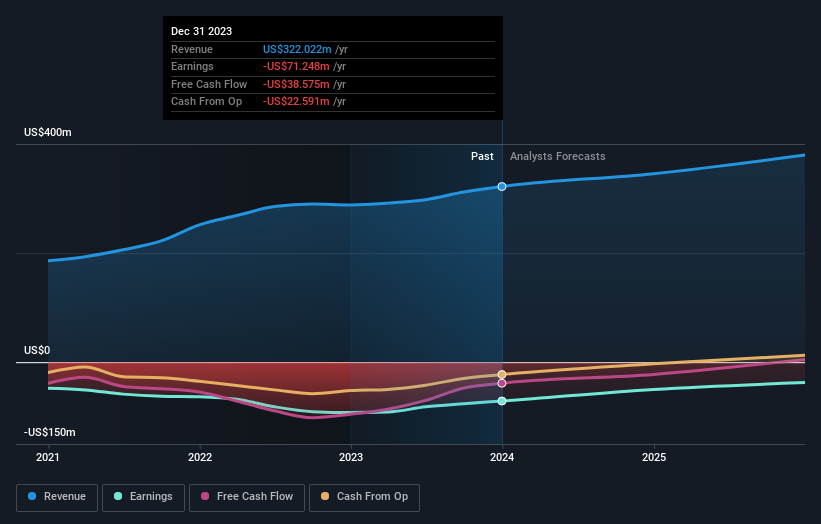Click the Analysts Forecasts label
Viewport: 821px width, 524px height.
coord(558,157)
